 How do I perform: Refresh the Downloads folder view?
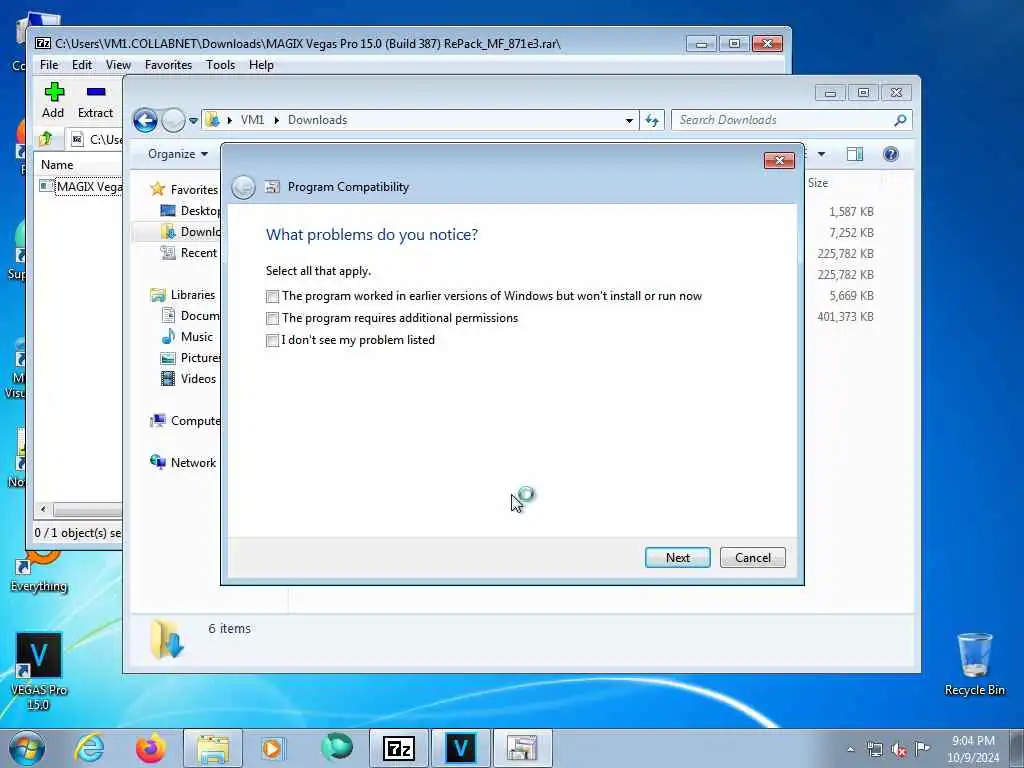(652, 120)
